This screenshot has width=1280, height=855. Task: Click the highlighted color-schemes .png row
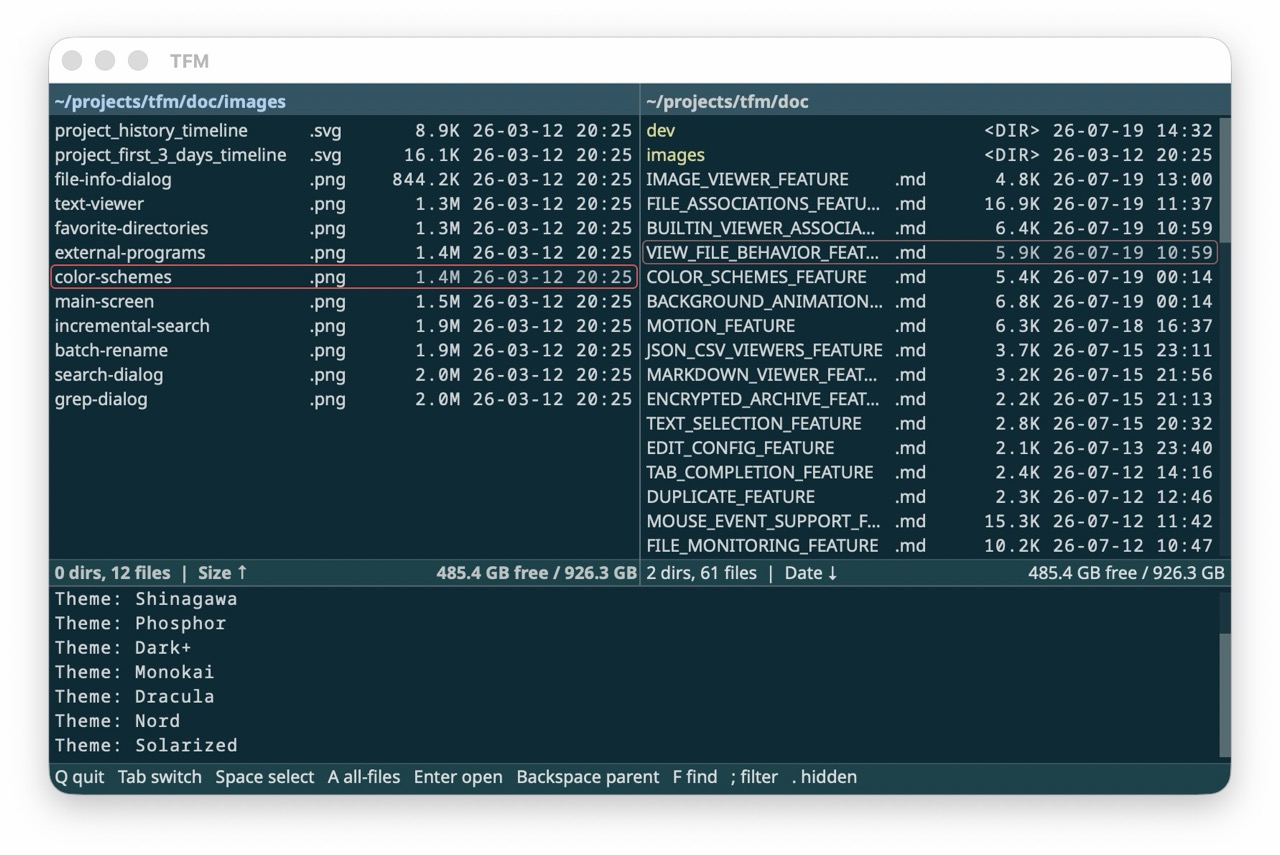pyautogui.click(x=344, y=277)
